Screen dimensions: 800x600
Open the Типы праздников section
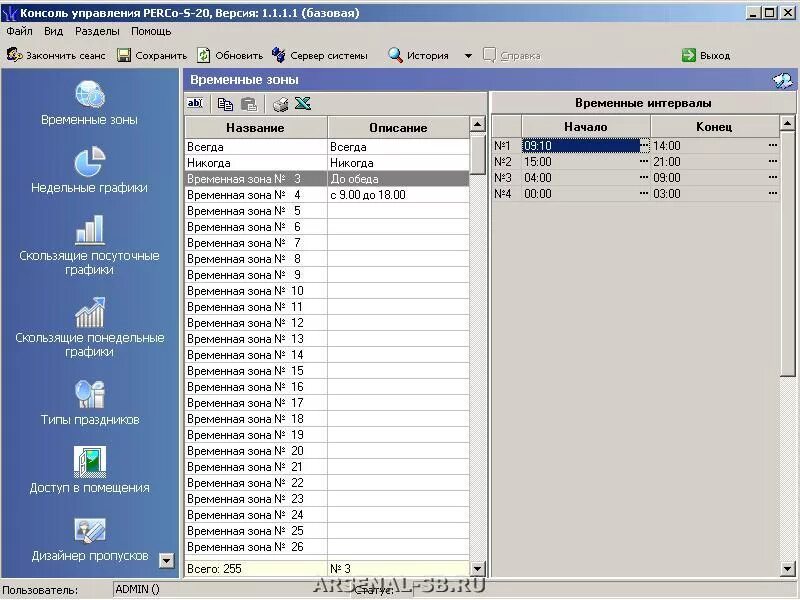[89, 402]
